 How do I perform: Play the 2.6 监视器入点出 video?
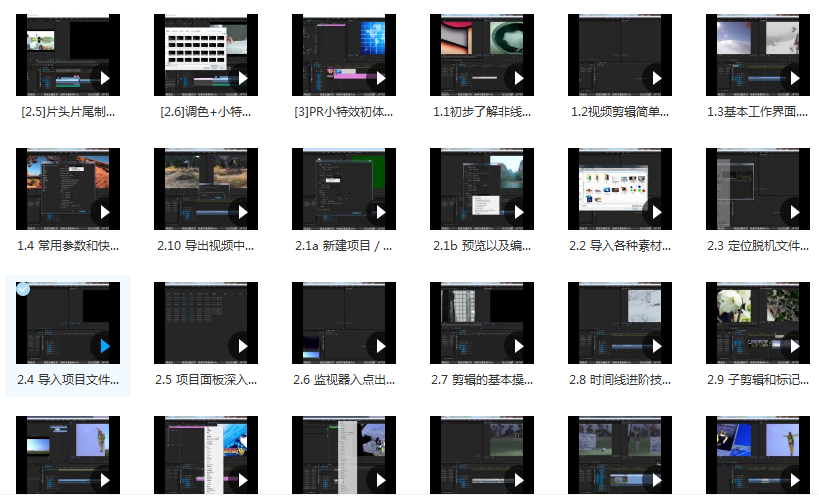(x=380, y=346)
